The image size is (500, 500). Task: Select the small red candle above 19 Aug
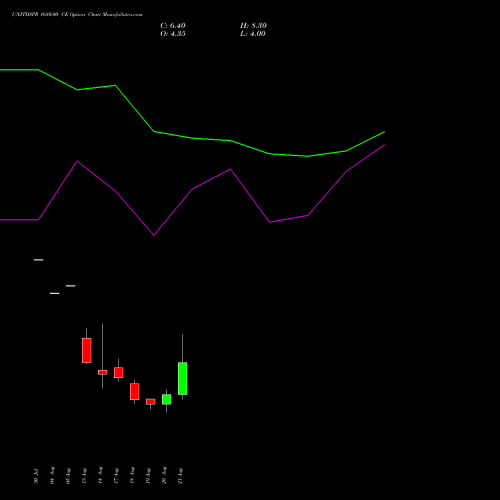pos(150,402)
